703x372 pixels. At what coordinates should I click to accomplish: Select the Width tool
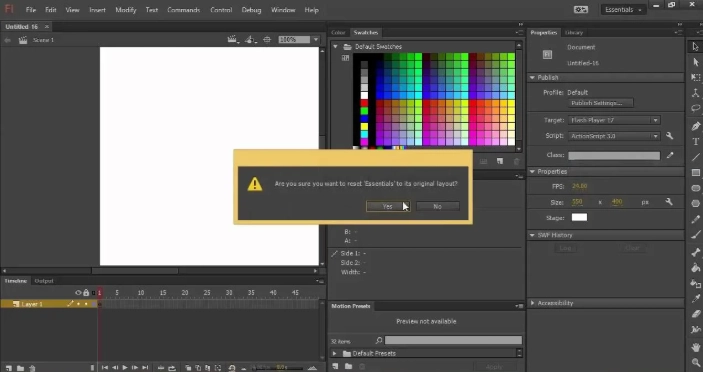coord(695,330)
